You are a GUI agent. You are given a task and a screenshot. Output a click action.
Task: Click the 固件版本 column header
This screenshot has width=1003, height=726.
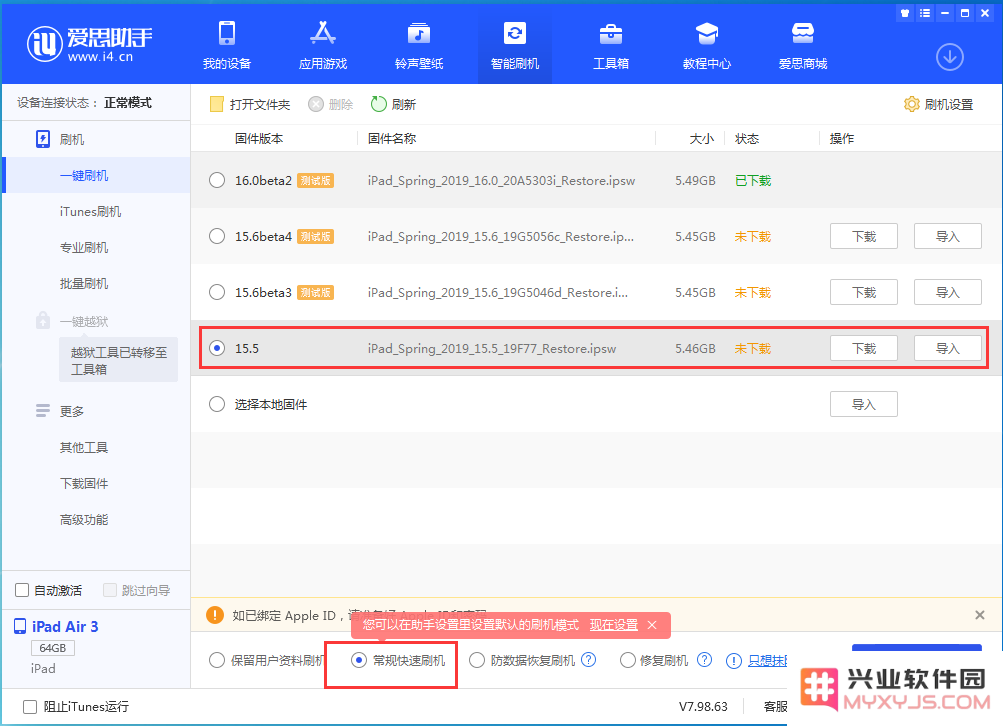point(259,139)
